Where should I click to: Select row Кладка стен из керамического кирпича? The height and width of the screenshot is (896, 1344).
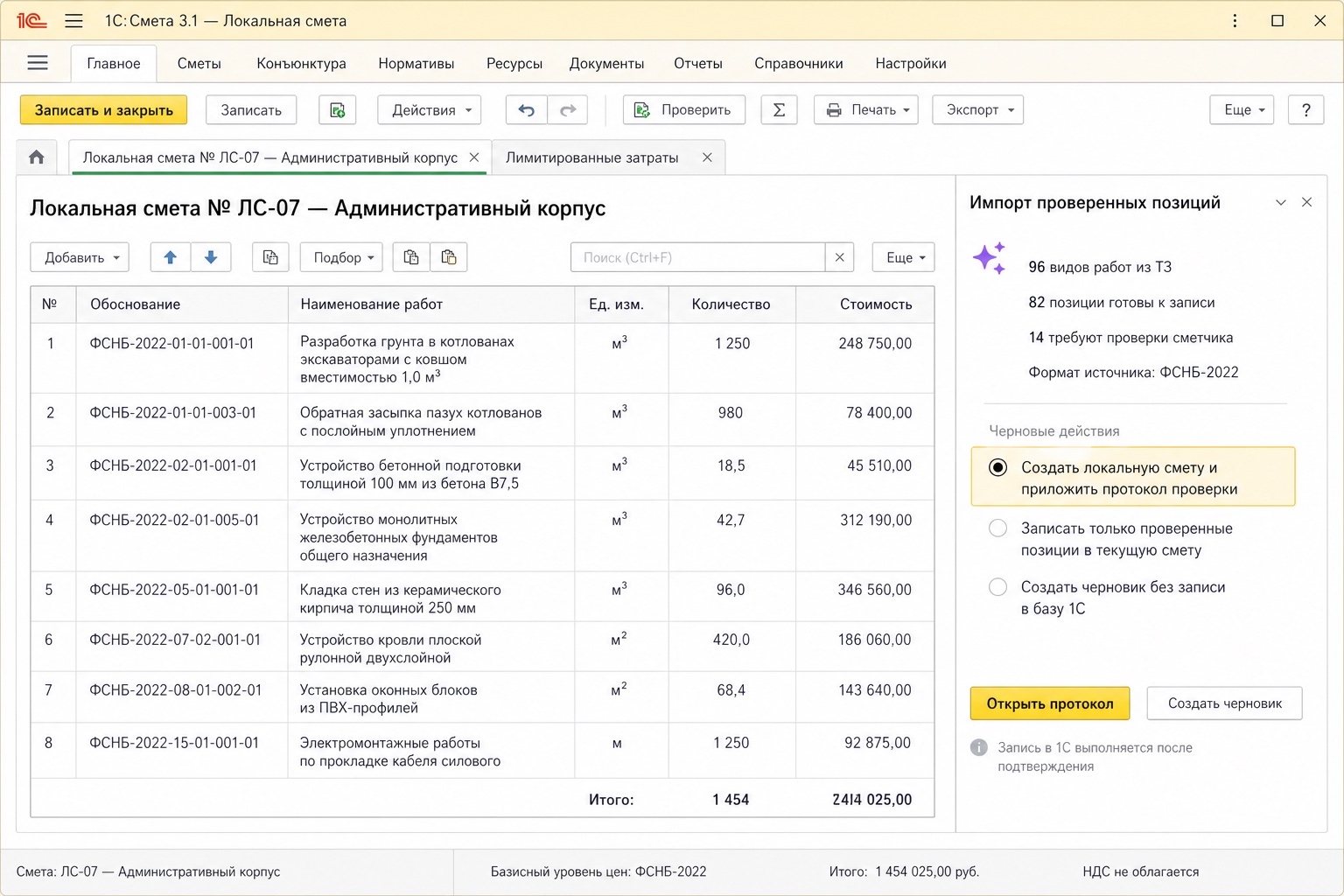482,597
